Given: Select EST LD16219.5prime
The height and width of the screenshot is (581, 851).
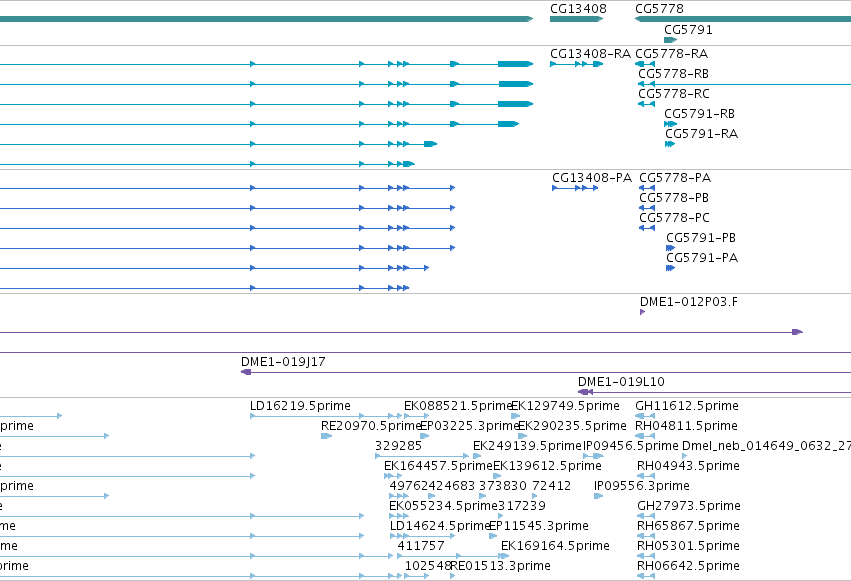Looking at the screenshot, I should [326, 416].
